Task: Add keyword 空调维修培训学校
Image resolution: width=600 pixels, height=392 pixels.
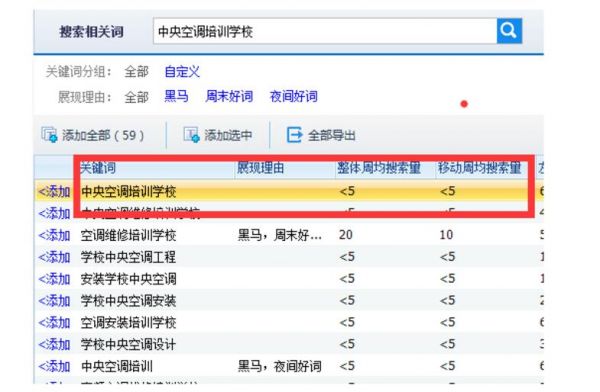Action: 54,235
